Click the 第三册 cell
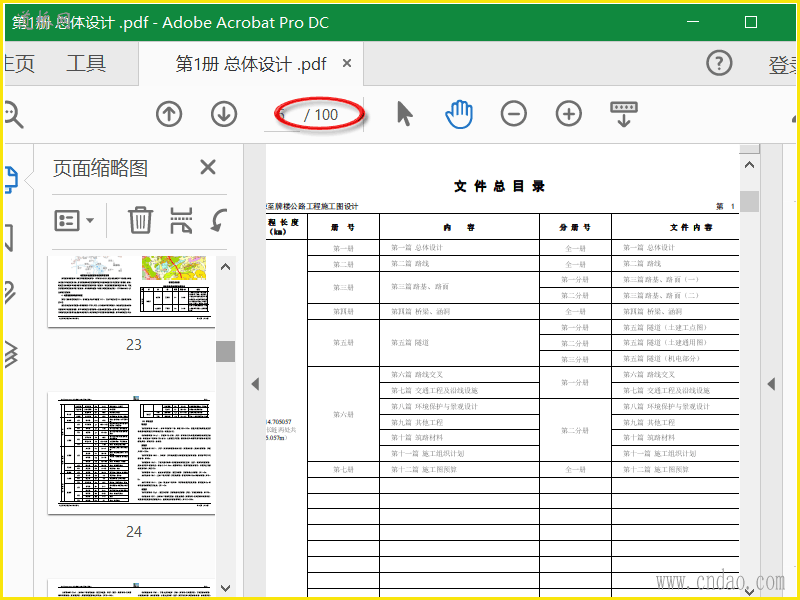 (x=343, y=287)
